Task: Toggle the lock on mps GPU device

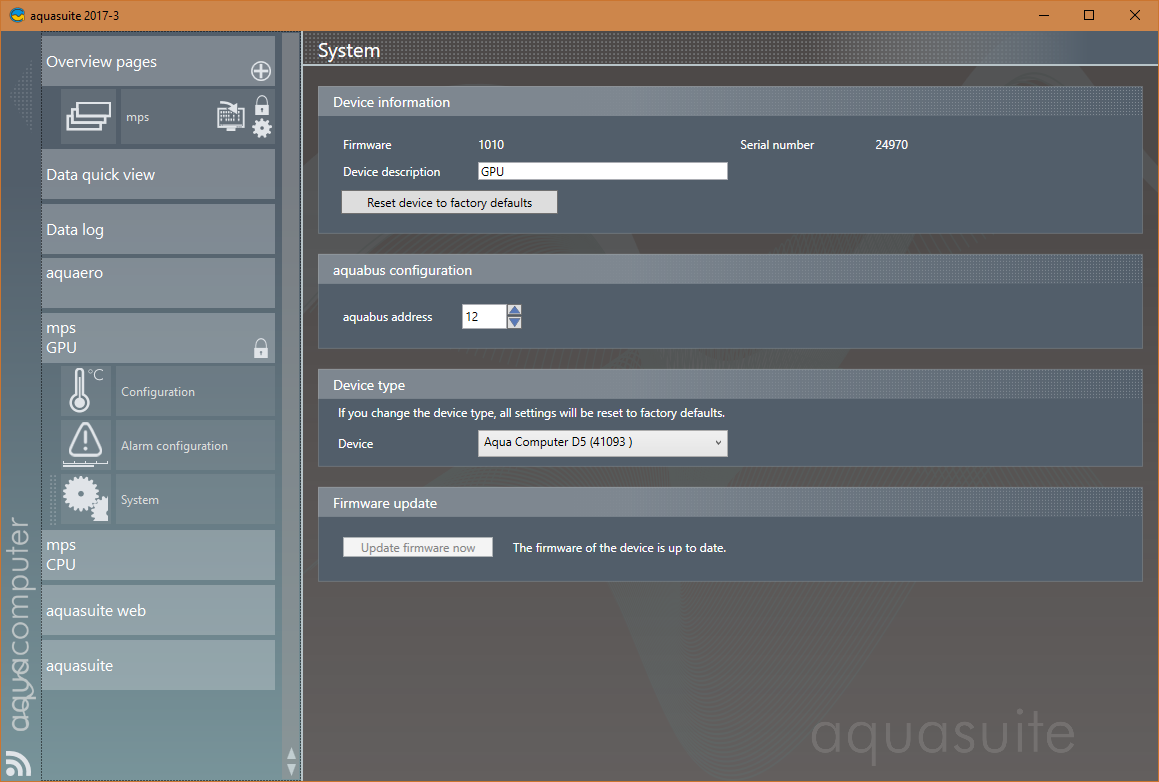Action: (x=260, y=348)
